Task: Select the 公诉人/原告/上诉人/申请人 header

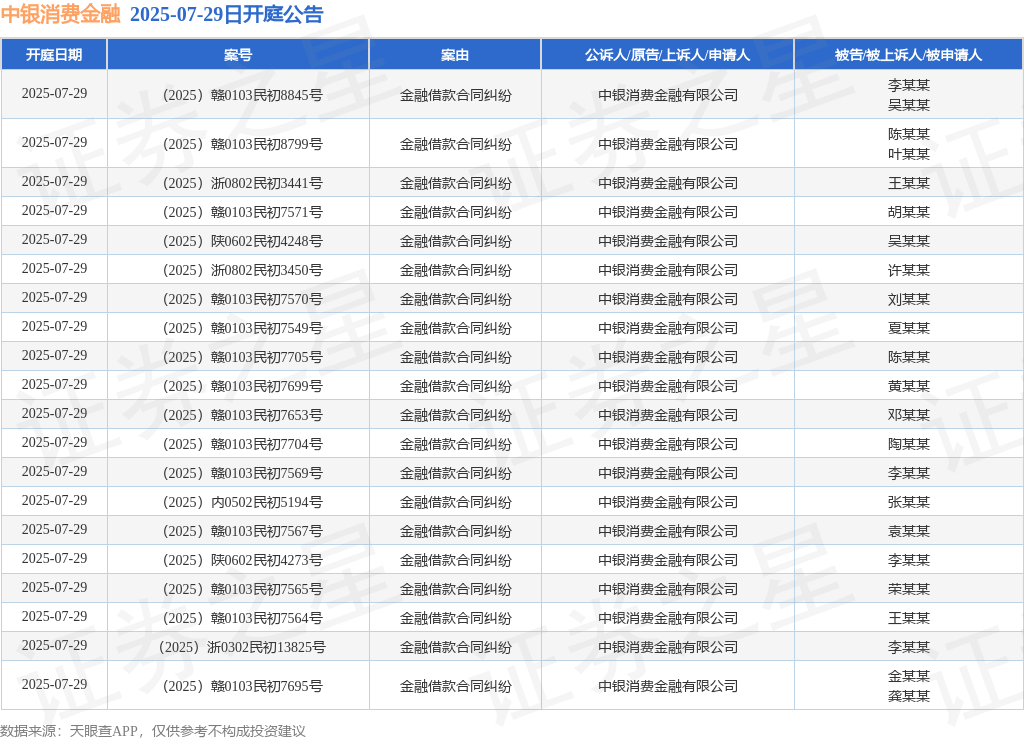Action: click(x=667, y=55)
